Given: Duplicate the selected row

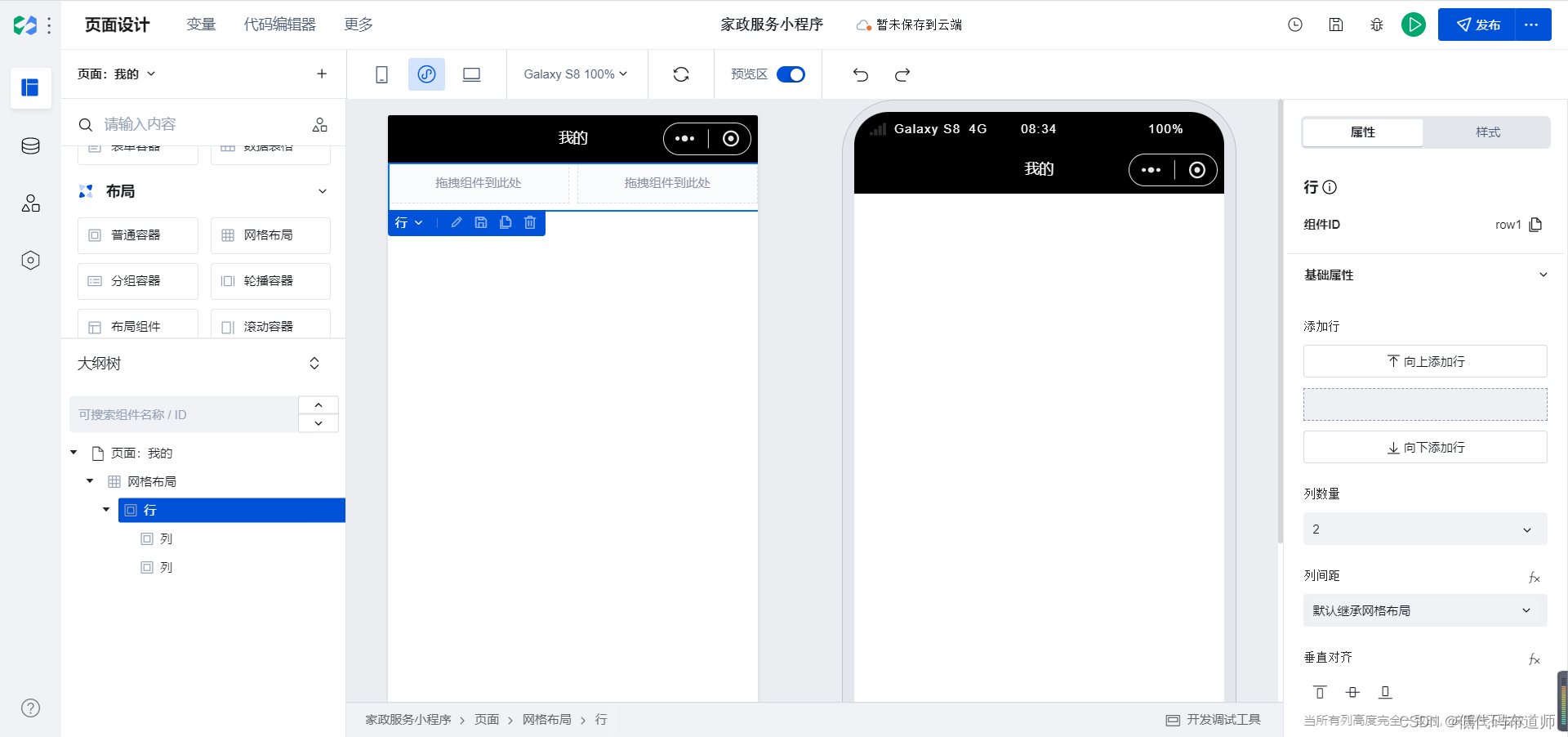Looking at the screenshot, I should point(506,222).
